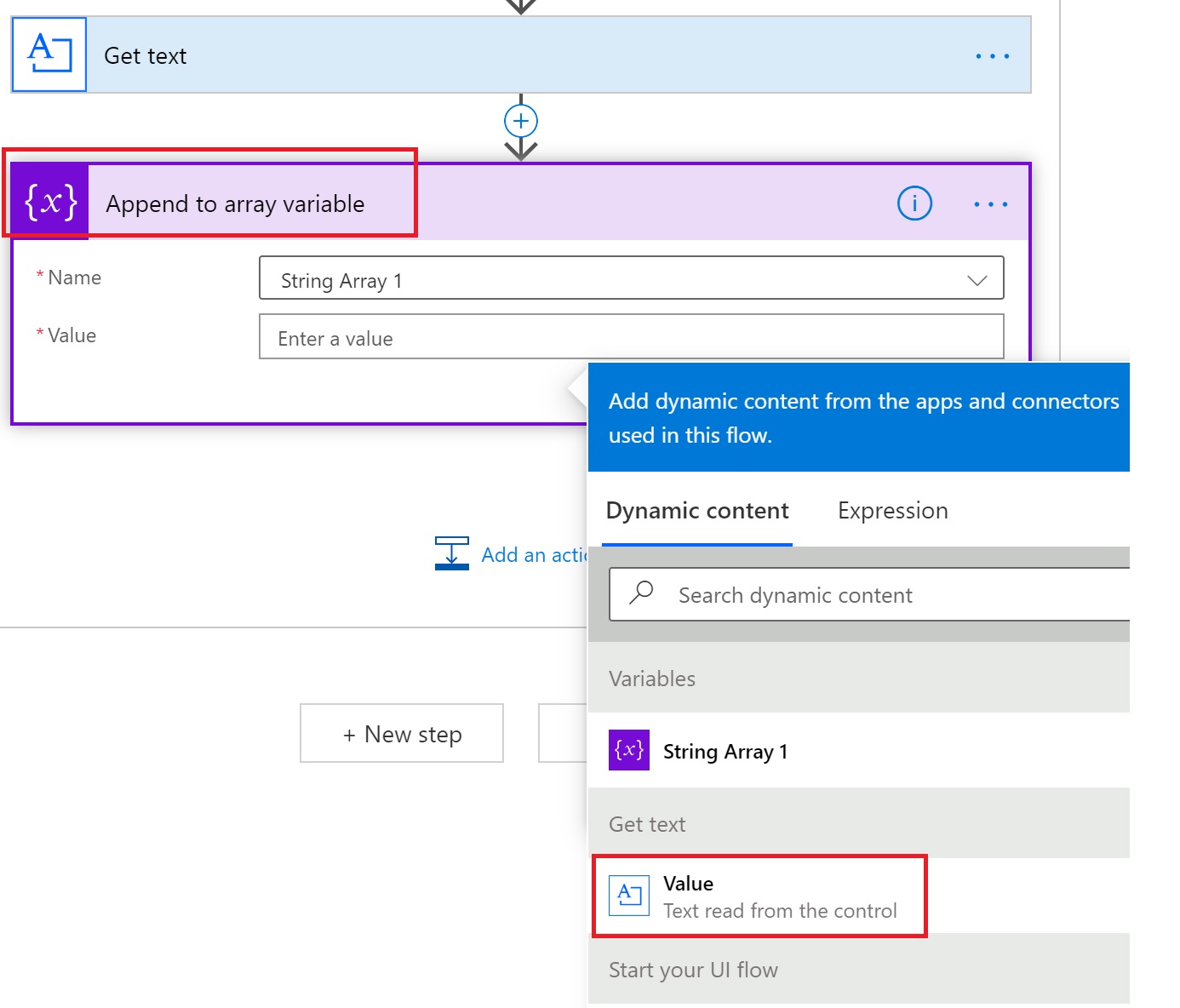Click the New step button
Viewport: 1180px width, 1008px height.
[x=401, y=733]
